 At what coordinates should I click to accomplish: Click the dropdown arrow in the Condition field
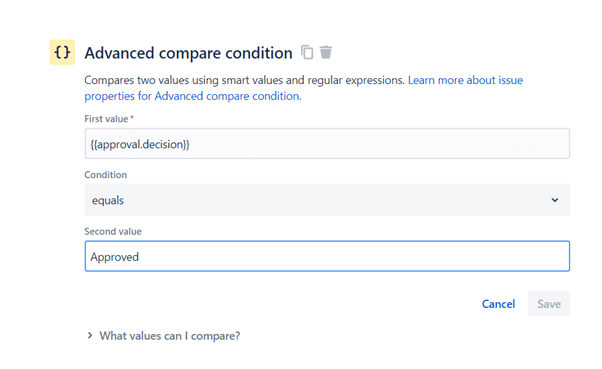point(554,200)
